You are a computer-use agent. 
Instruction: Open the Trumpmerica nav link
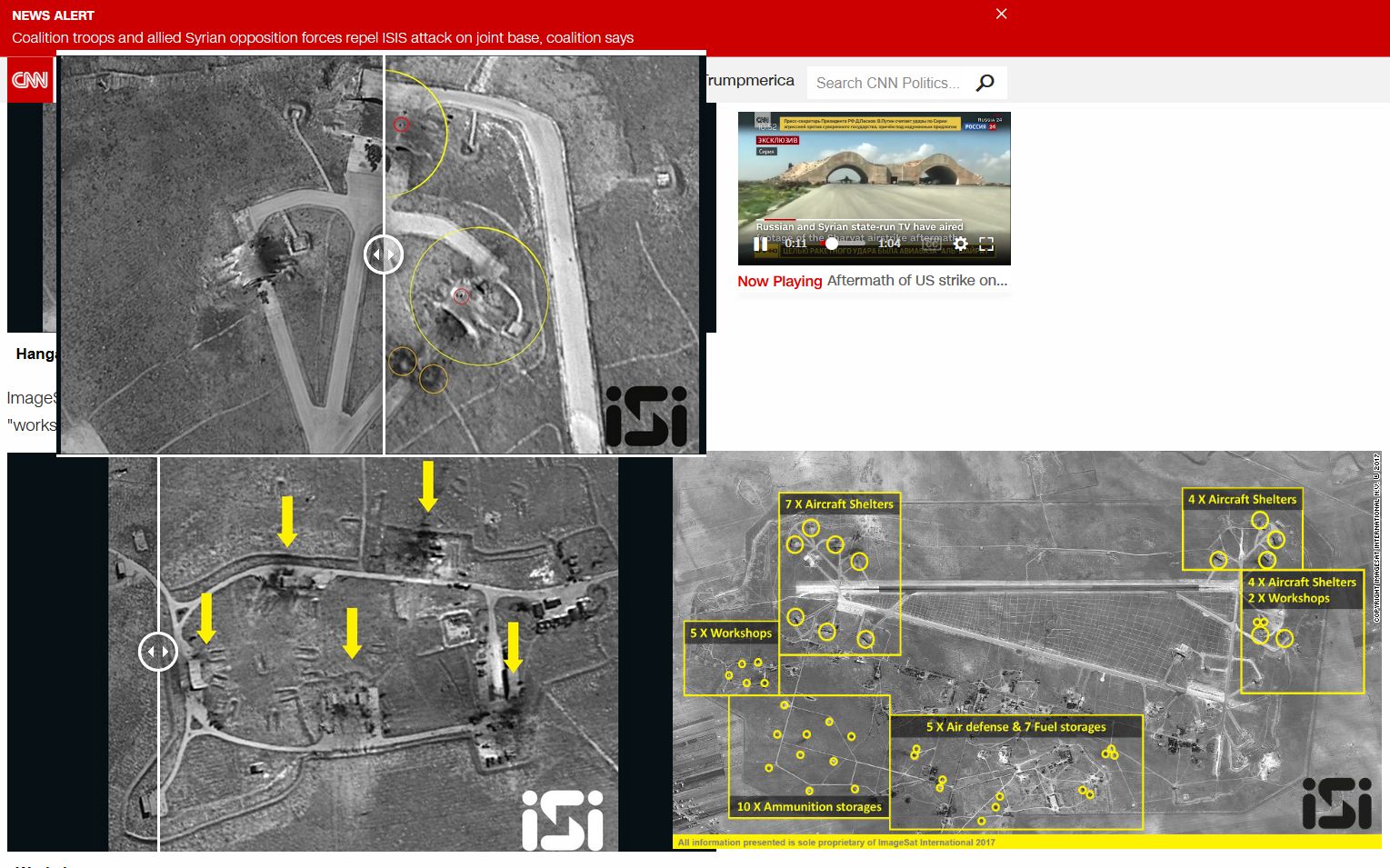(x=750, y=80)
